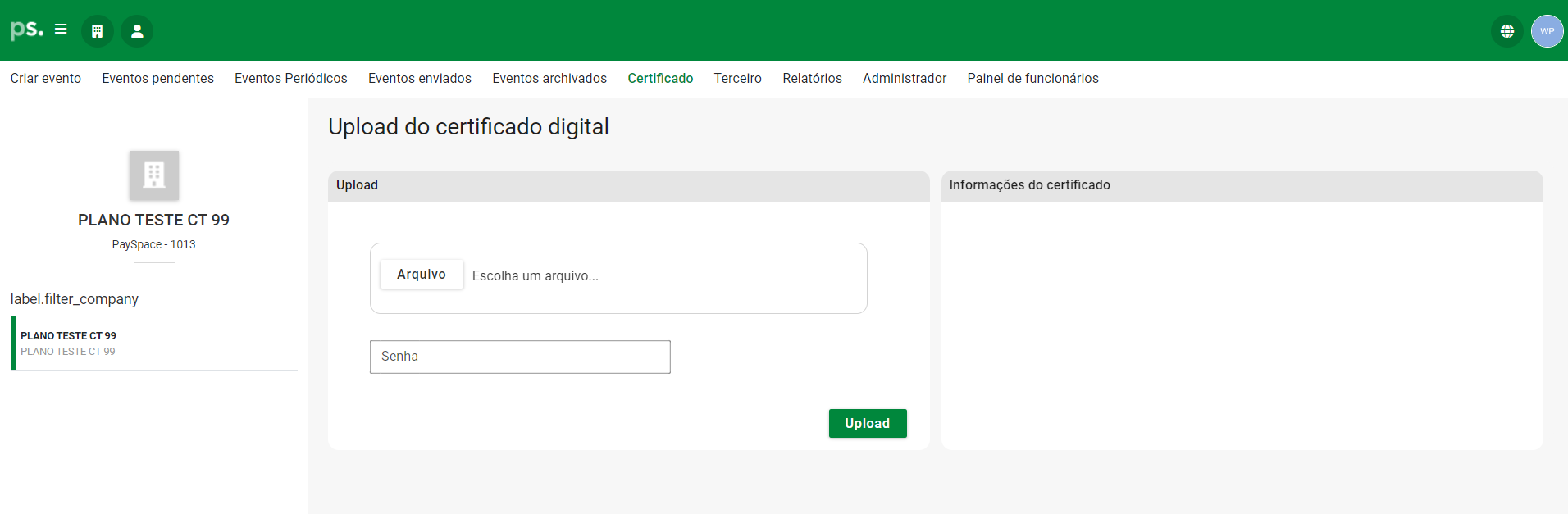Click the green Upload button
The height and width of the screenshot is (514, 1568).
click(x=867, y=424)
